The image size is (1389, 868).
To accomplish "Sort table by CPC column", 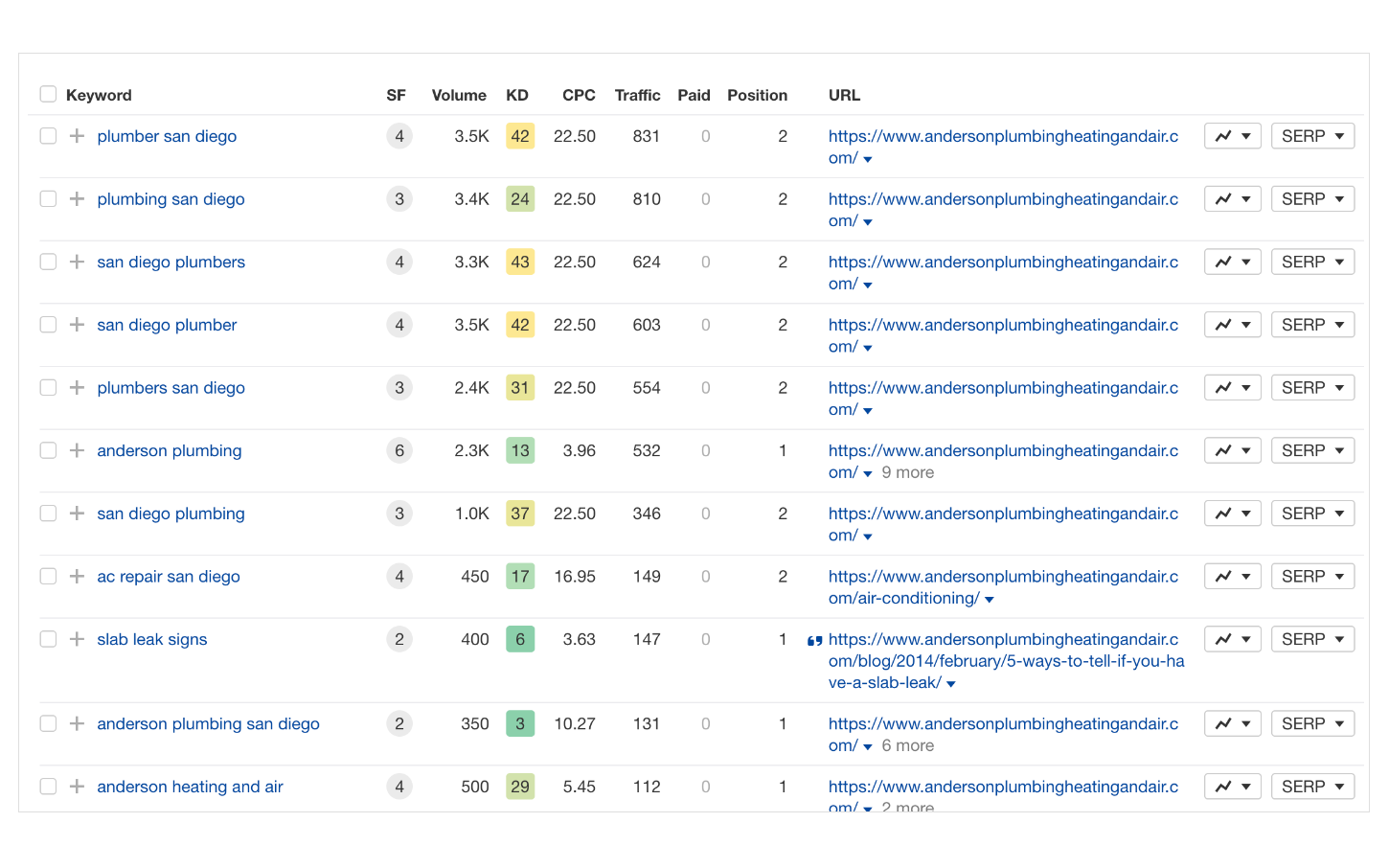I will point(579,95).
